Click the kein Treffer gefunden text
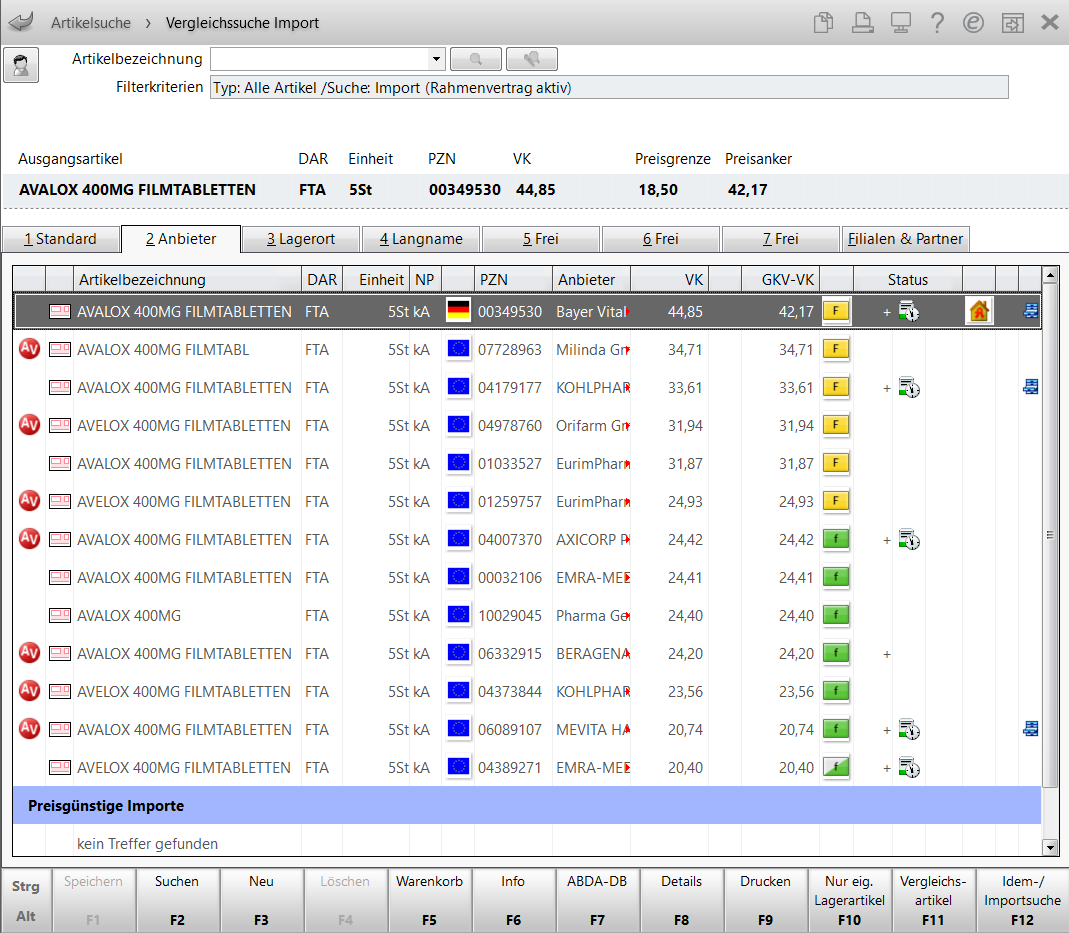The height and width of the screenshot is (933, 1069). click(147, 844)
